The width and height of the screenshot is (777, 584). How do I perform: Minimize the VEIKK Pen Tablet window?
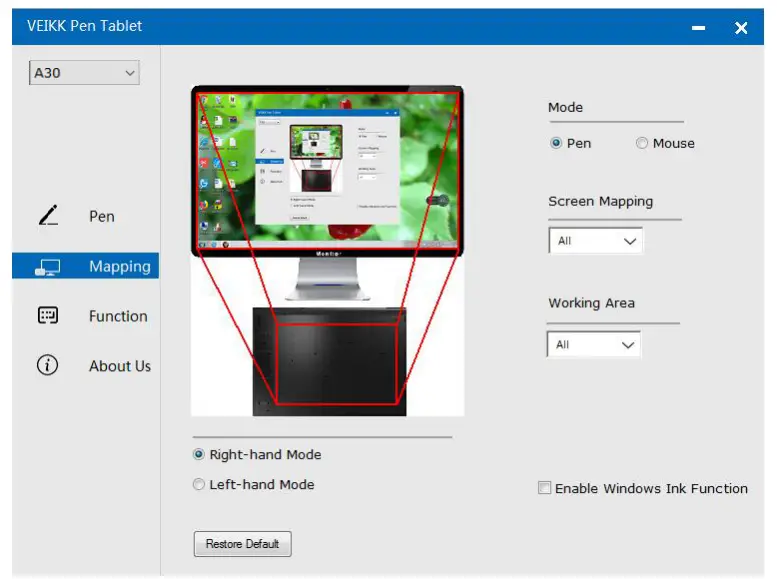tap(699, 28)
